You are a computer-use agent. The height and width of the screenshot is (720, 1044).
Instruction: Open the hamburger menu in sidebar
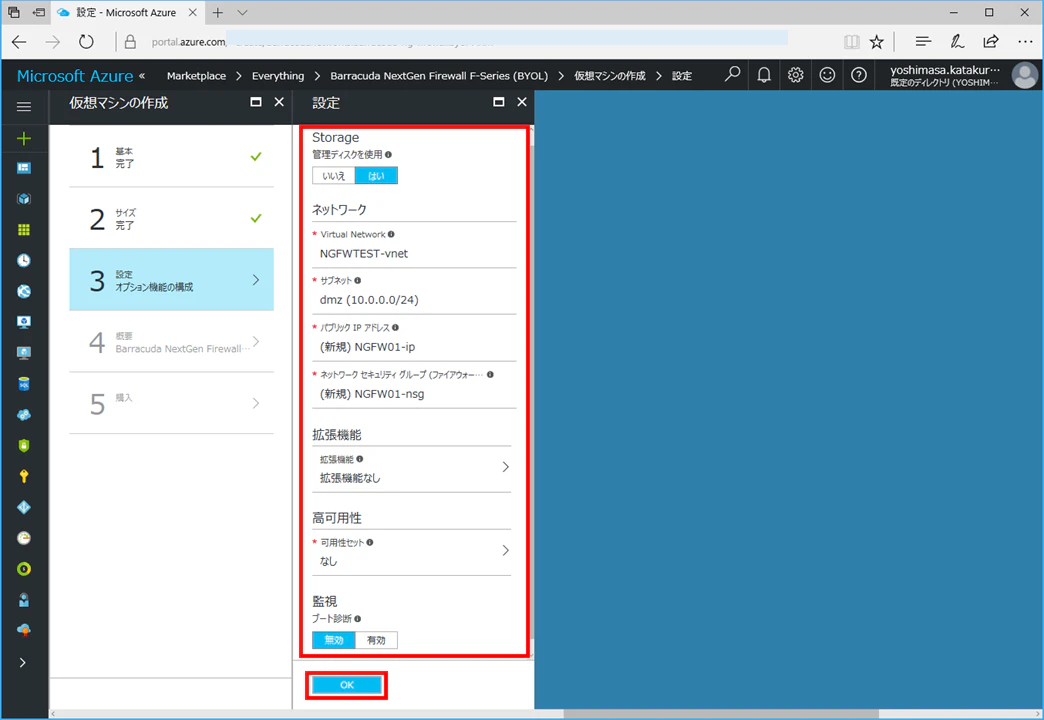tap(24, 107)
